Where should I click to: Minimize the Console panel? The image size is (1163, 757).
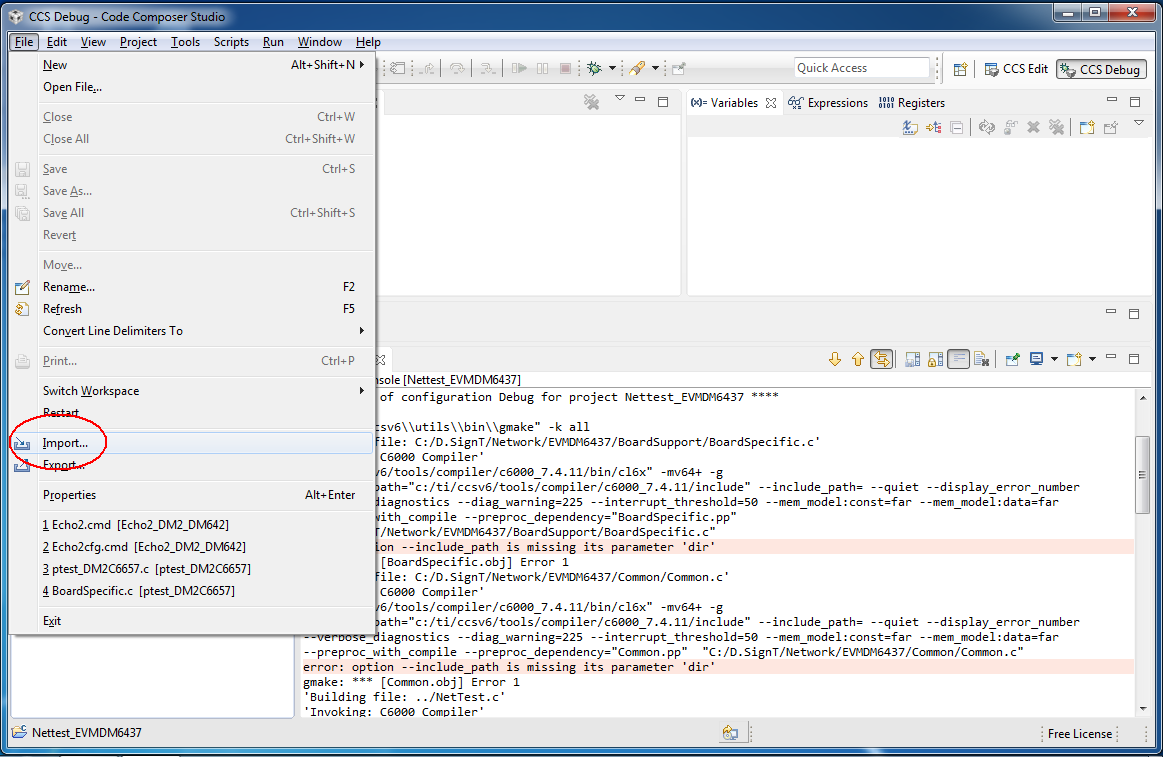(x=1111, y=357)
